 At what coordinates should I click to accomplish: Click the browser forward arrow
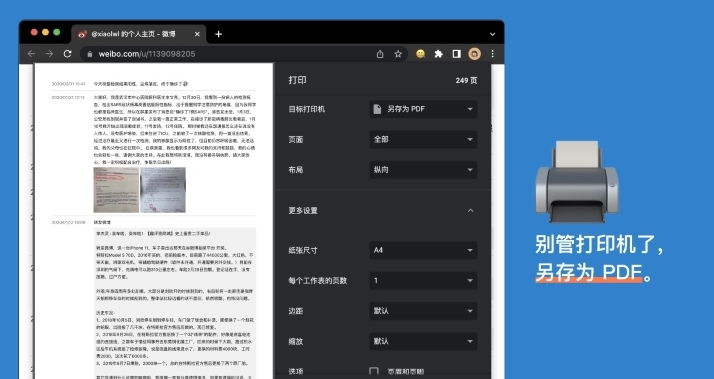(x=49, y=54)
